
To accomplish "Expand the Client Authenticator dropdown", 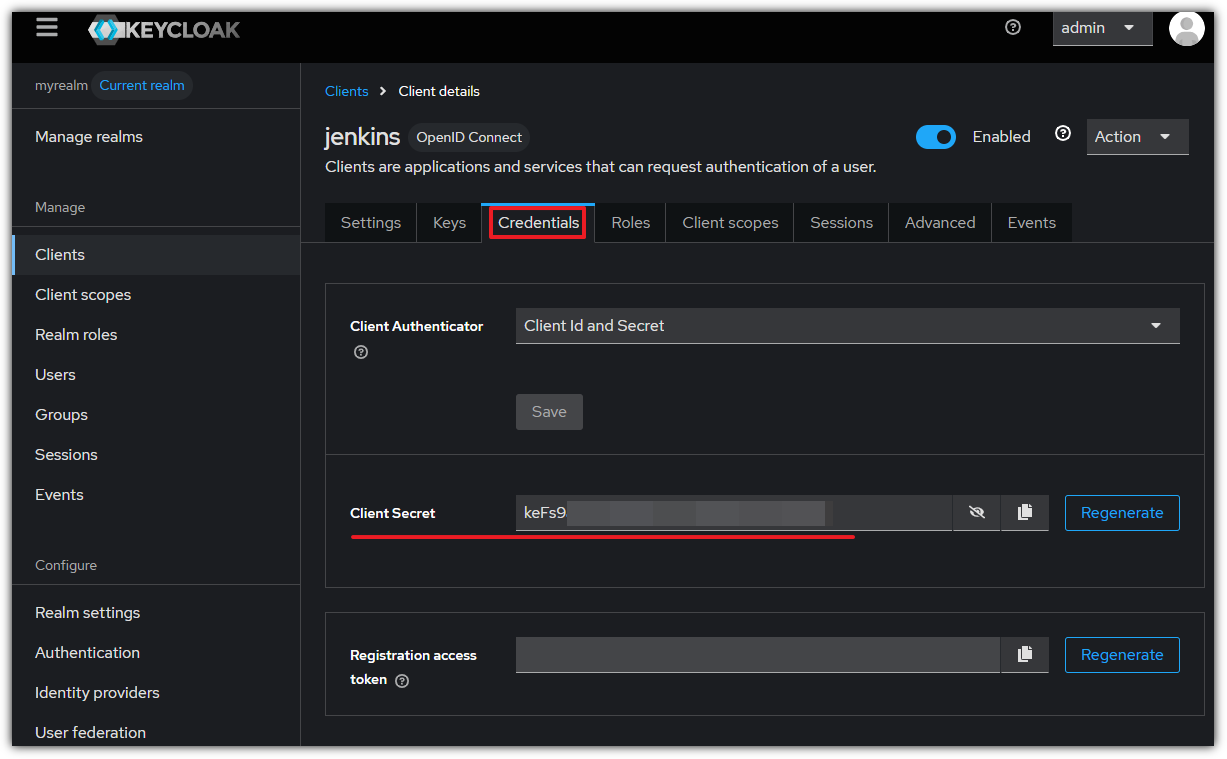I will [848, 326].
